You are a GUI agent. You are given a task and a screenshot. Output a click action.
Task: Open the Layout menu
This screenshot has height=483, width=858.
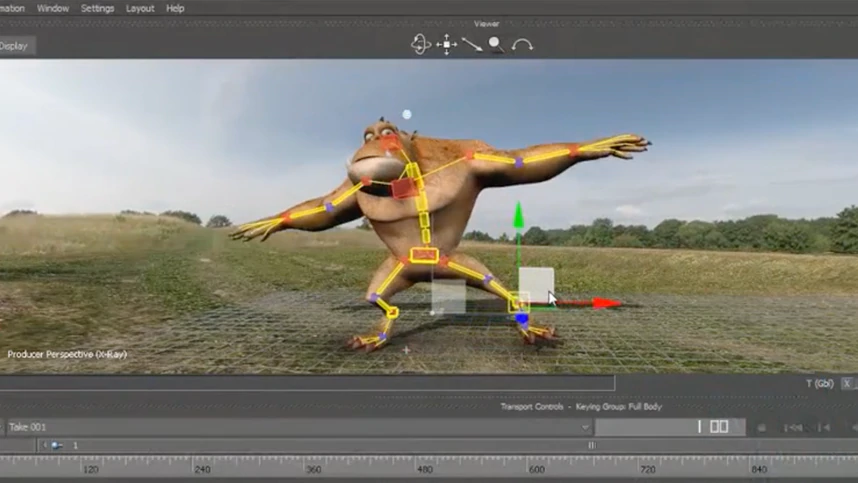pyautogui.click(x=140, y=8)
